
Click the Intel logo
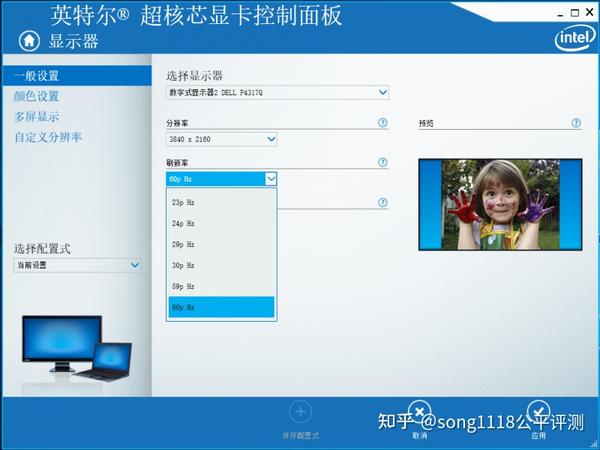pos(575,38)
